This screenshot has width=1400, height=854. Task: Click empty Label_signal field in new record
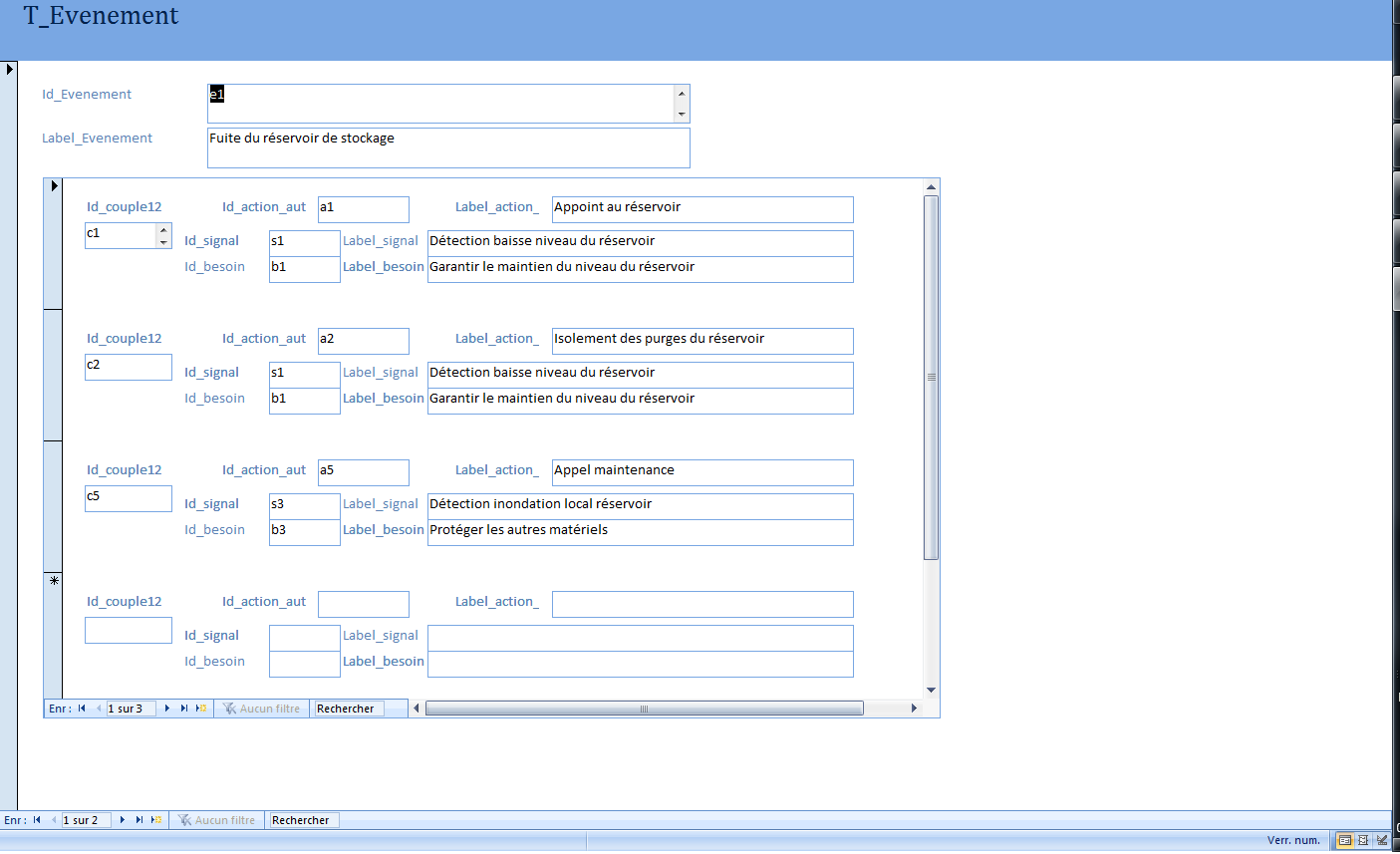641,638
